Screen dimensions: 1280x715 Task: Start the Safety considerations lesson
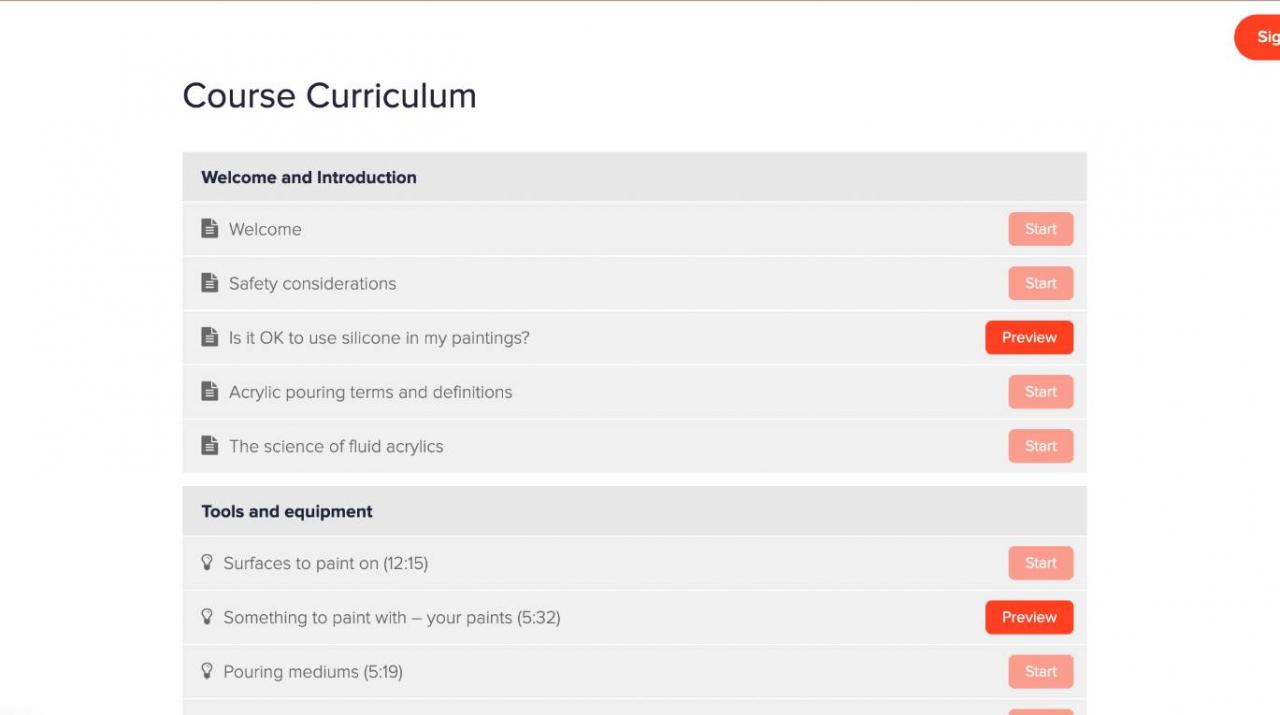tap(1040, 283)
